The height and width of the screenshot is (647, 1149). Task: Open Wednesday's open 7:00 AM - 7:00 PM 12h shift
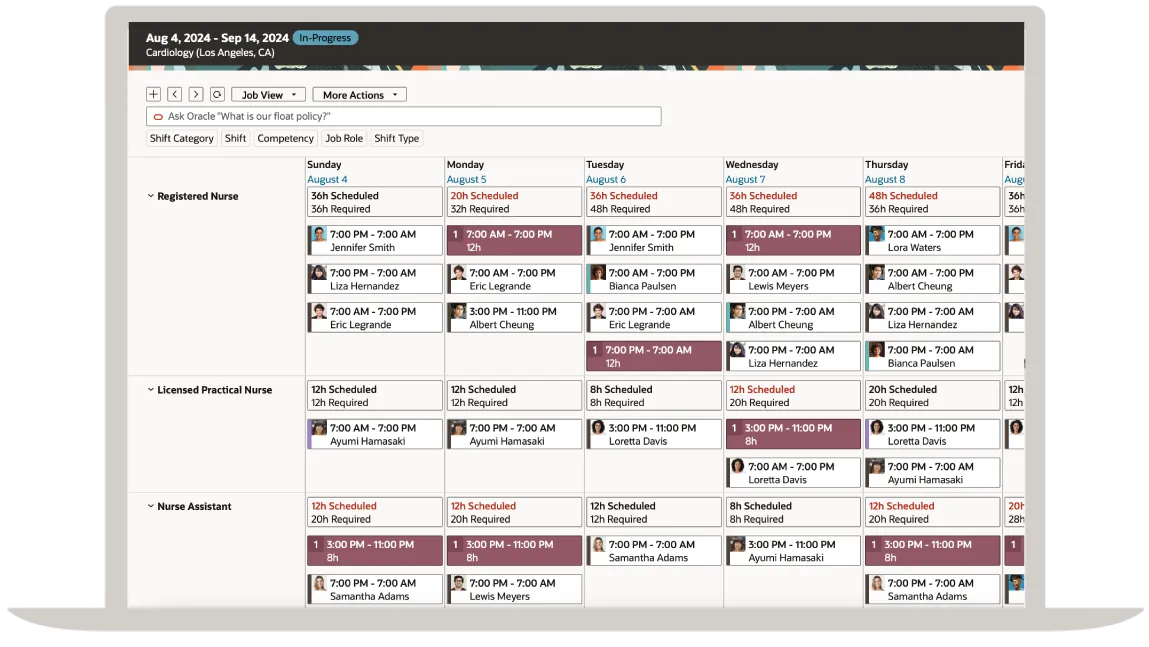(x=793, y=240)
